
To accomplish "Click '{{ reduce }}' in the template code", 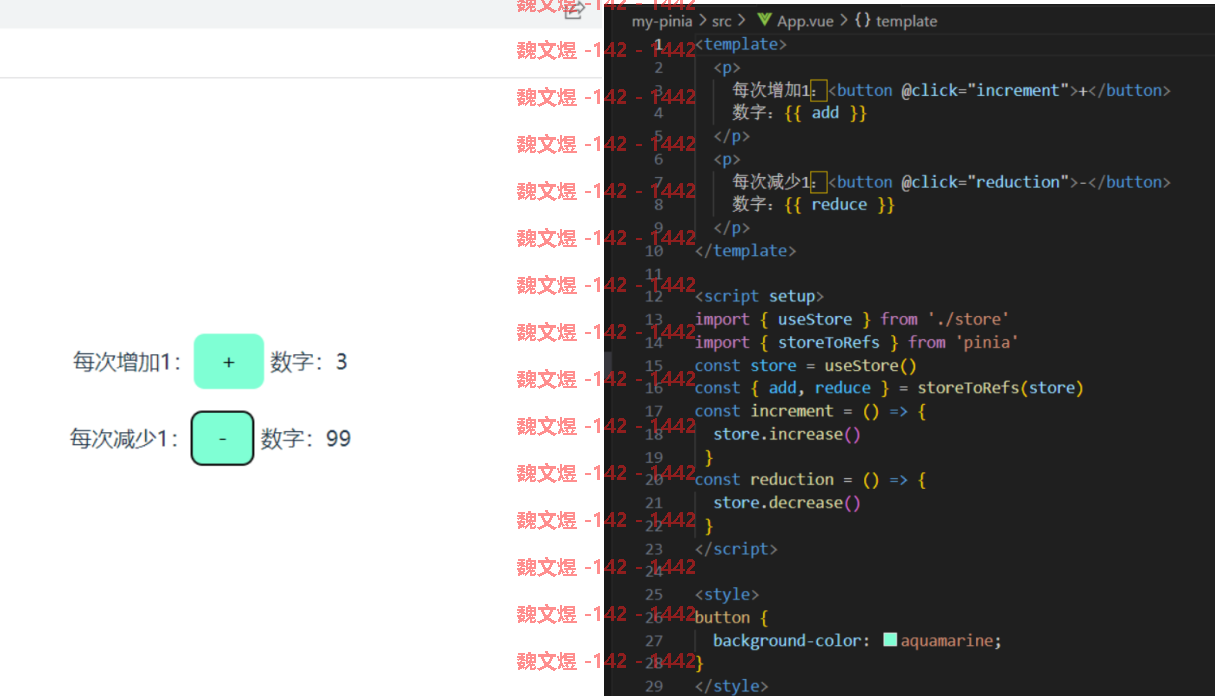I will pos(839,205).
